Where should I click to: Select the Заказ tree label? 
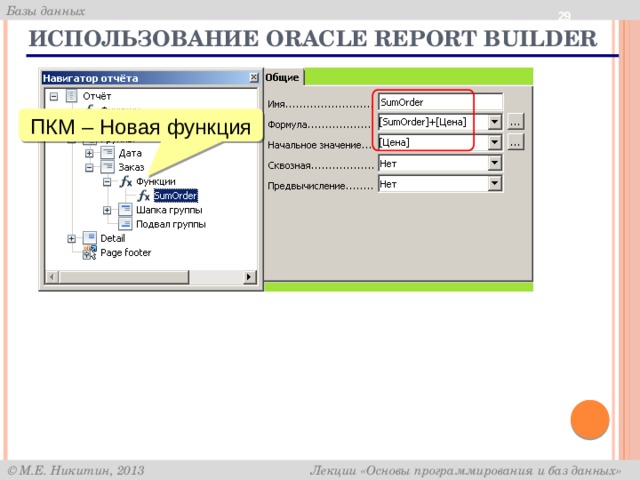pos(131,167)
